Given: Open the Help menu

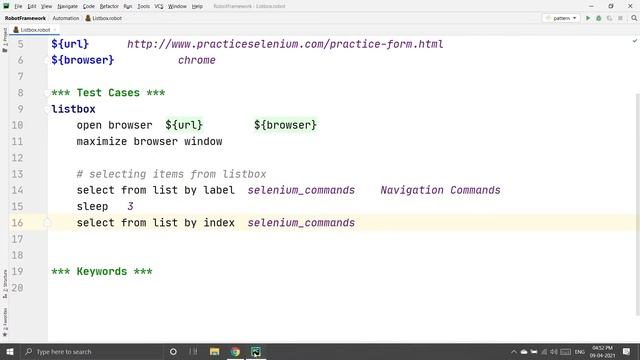Looking at the screenshot, I should 197,7.
